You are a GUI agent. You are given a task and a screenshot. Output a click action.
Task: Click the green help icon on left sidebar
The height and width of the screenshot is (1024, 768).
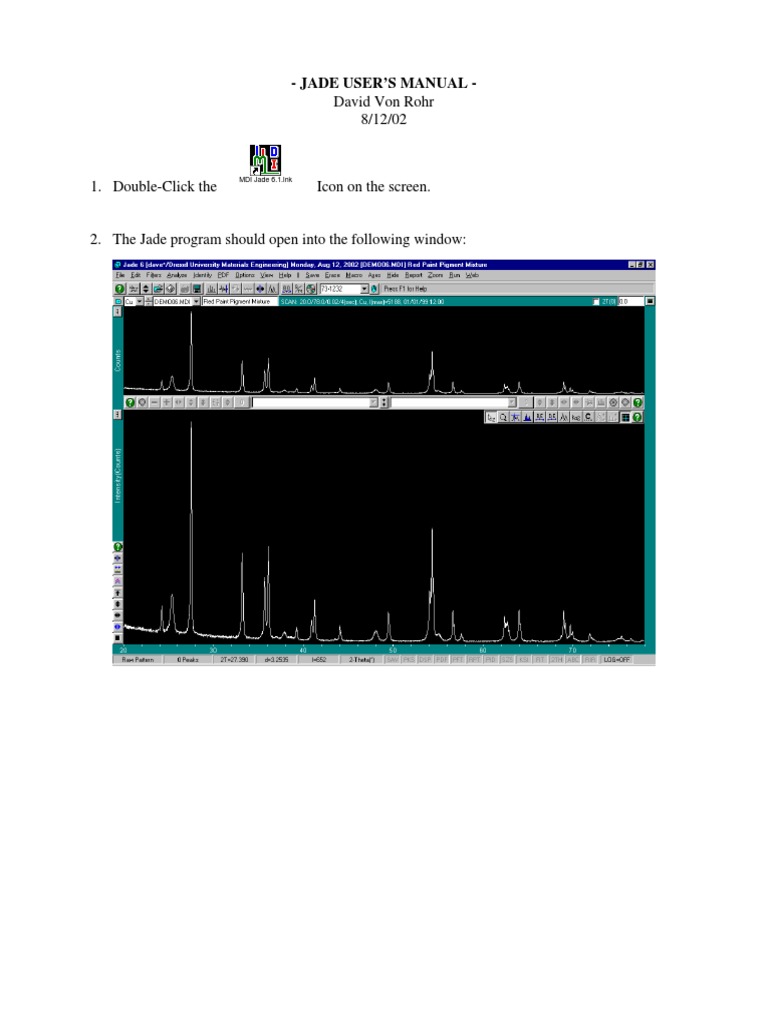coord(118,547)
